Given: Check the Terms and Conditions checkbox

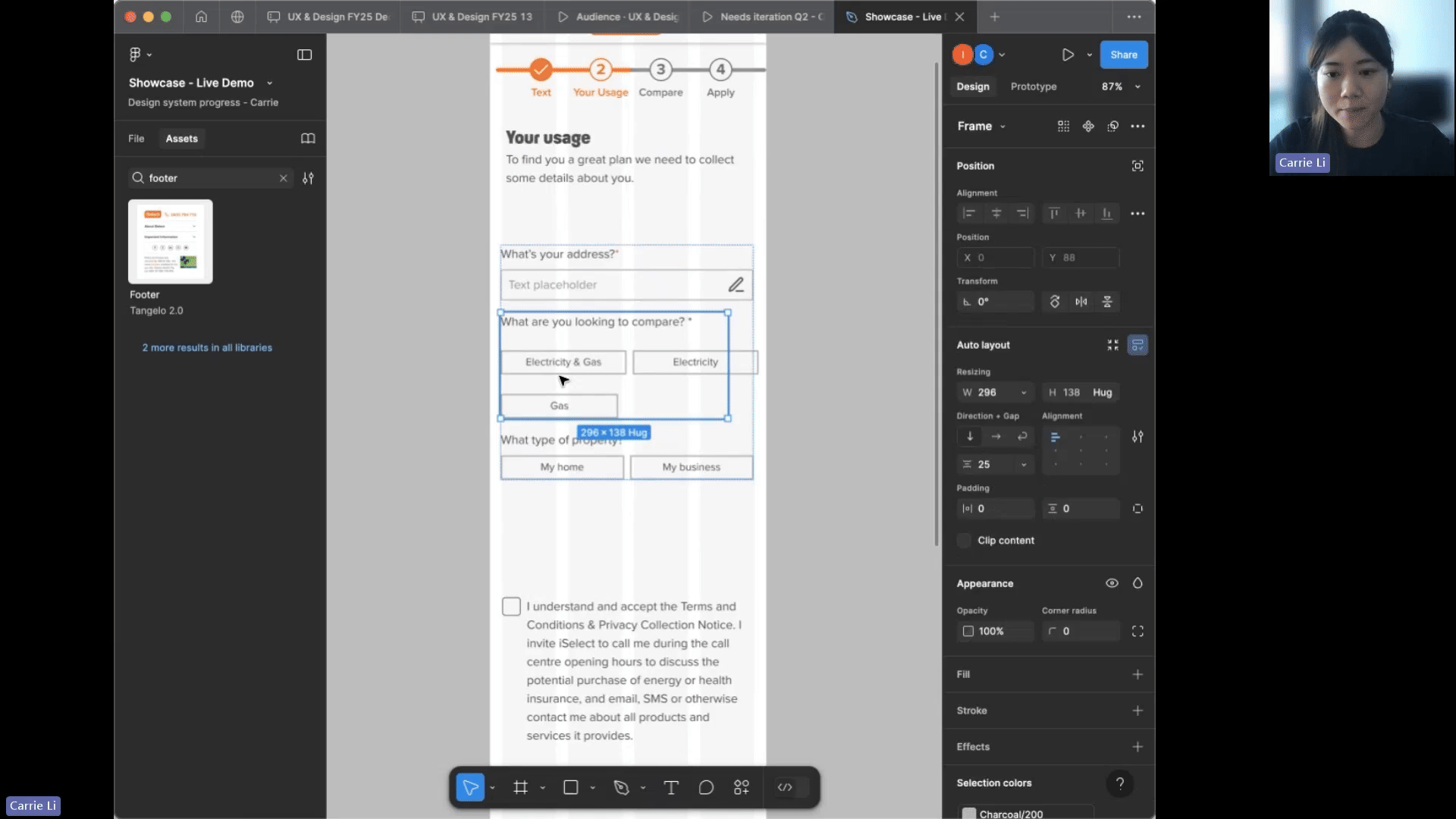Looking at the screenshot, I should point(511,607).
